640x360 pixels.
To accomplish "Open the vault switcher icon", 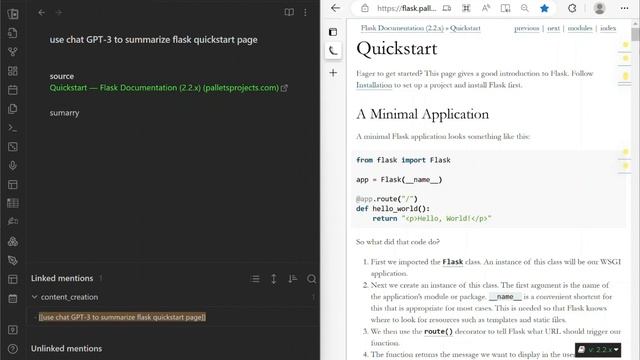I will (x=13, y=330).
